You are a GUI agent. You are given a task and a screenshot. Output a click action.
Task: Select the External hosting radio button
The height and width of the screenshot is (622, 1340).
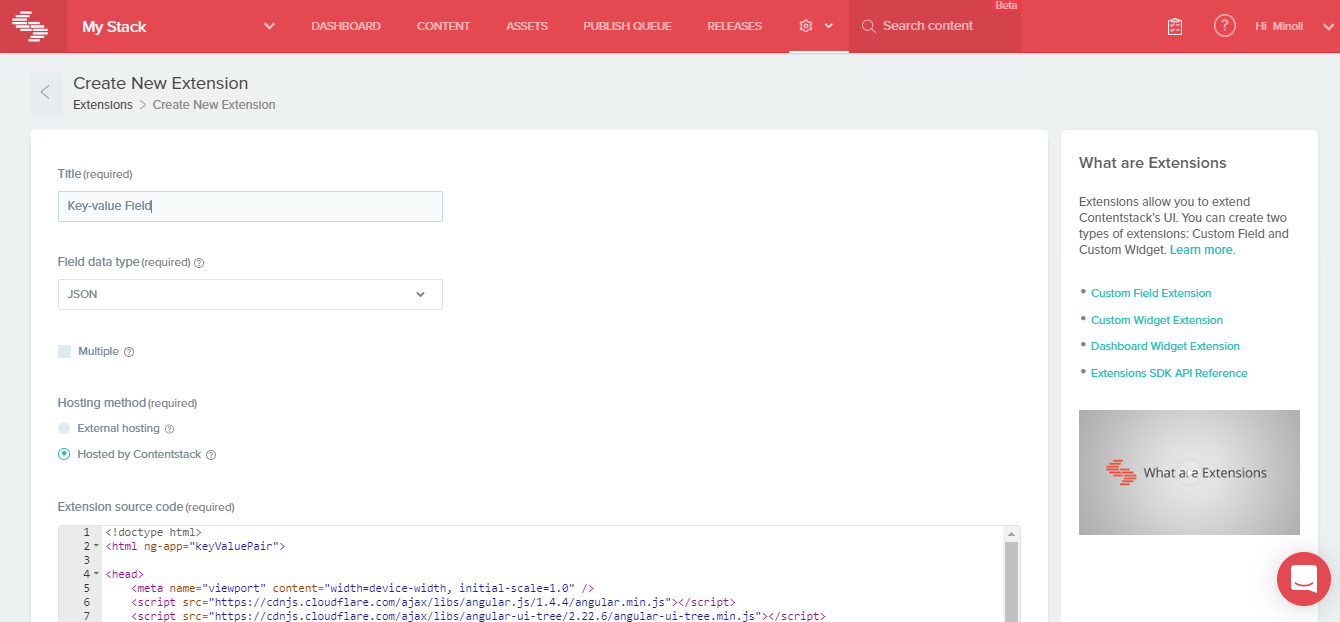click(x=64, y=428)
